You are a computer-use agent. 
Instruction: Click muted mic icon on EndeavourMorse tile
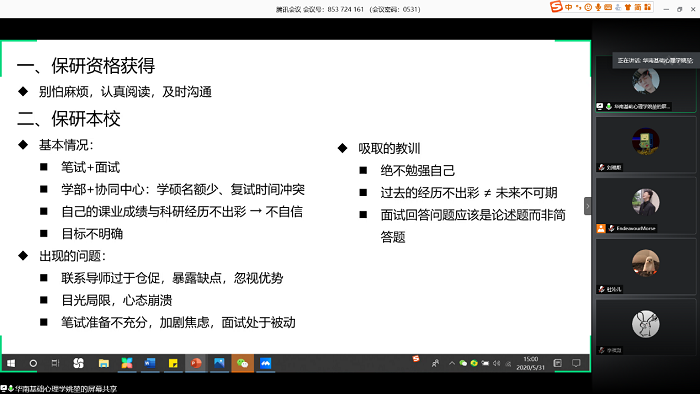point(611,228)
